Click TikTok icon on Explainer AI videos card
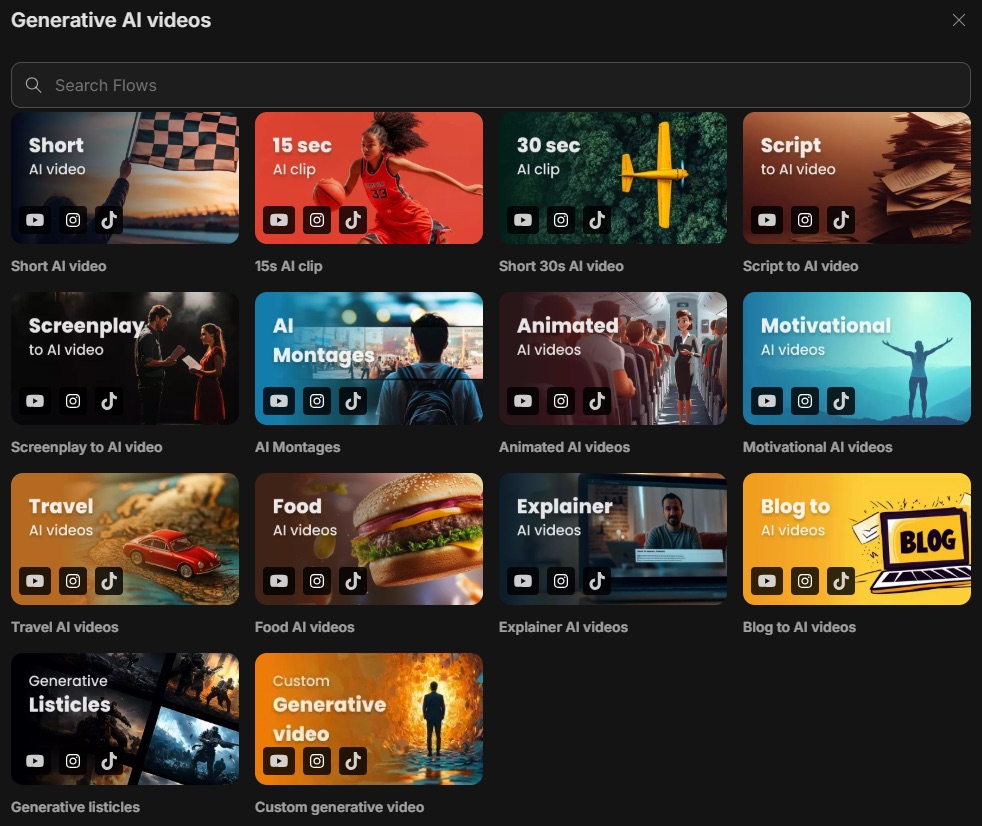The height and width of the screenshot is (826, 982). click(597, 581)
